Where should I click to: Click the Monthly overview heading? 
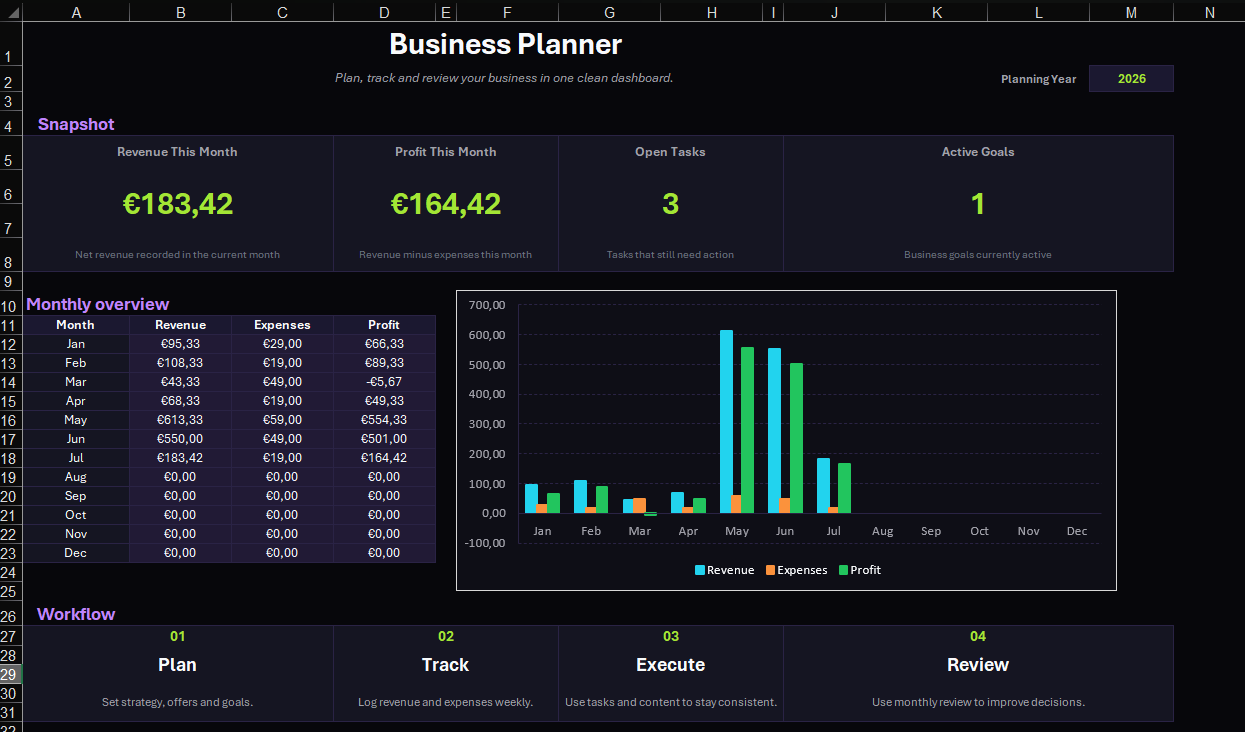98,304
